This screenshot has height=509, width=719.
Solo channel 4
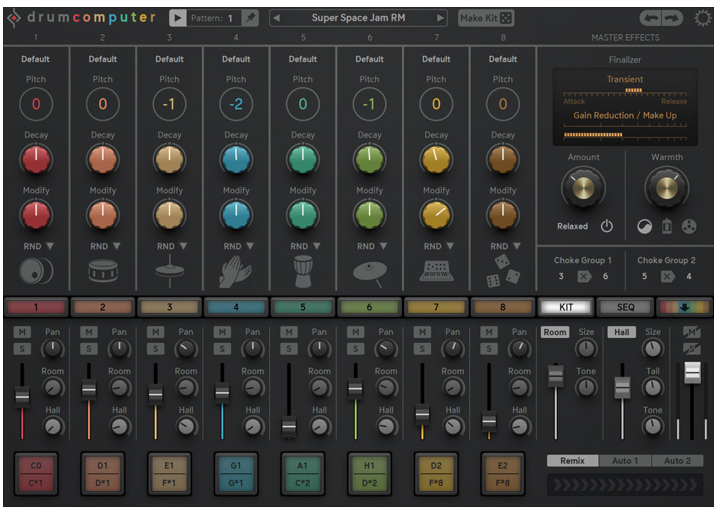point(222,349)
